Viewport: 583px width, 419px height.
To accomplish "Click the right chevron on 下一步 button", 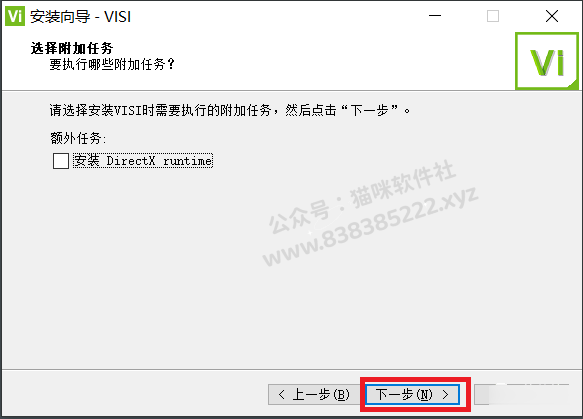I will click(445, 394).
